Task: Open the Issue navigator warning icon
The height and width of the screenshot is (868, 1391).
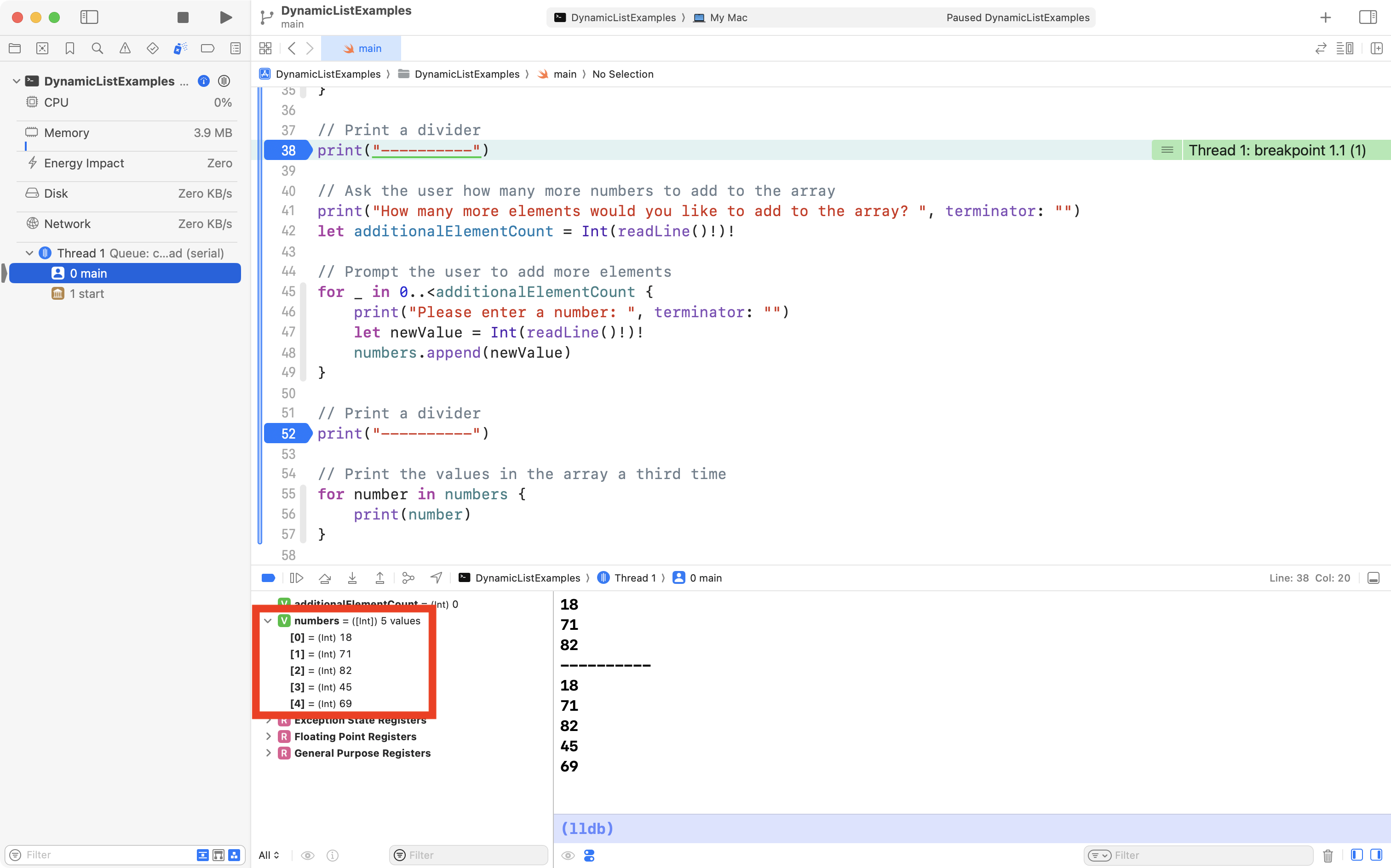Action: (x=125, y=48)
